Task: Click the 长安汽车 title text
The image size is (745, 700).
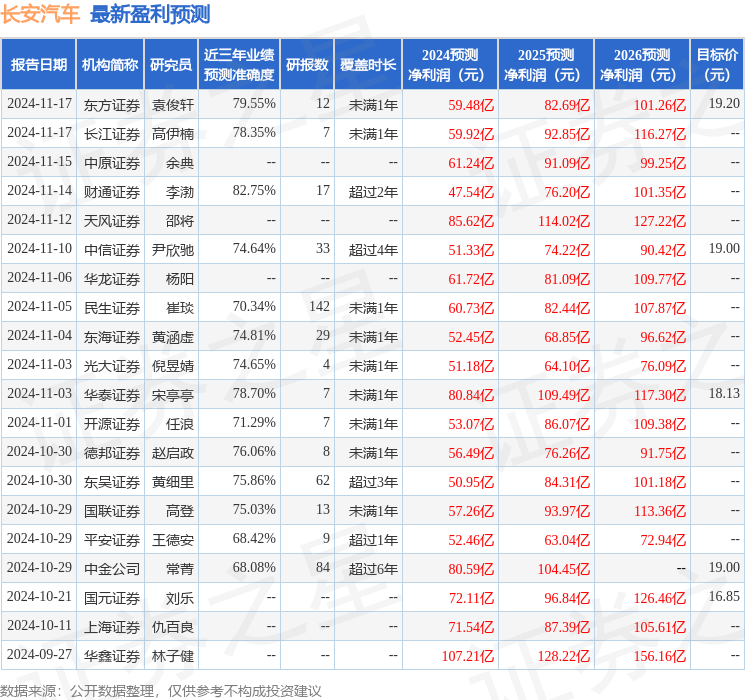Action: 40,14
